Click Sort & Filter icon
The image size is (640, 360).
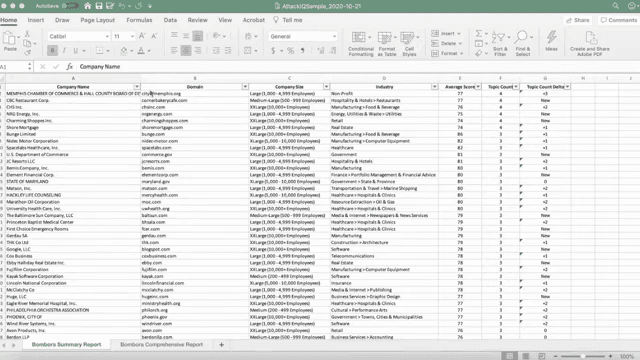(x=500, y=43)
